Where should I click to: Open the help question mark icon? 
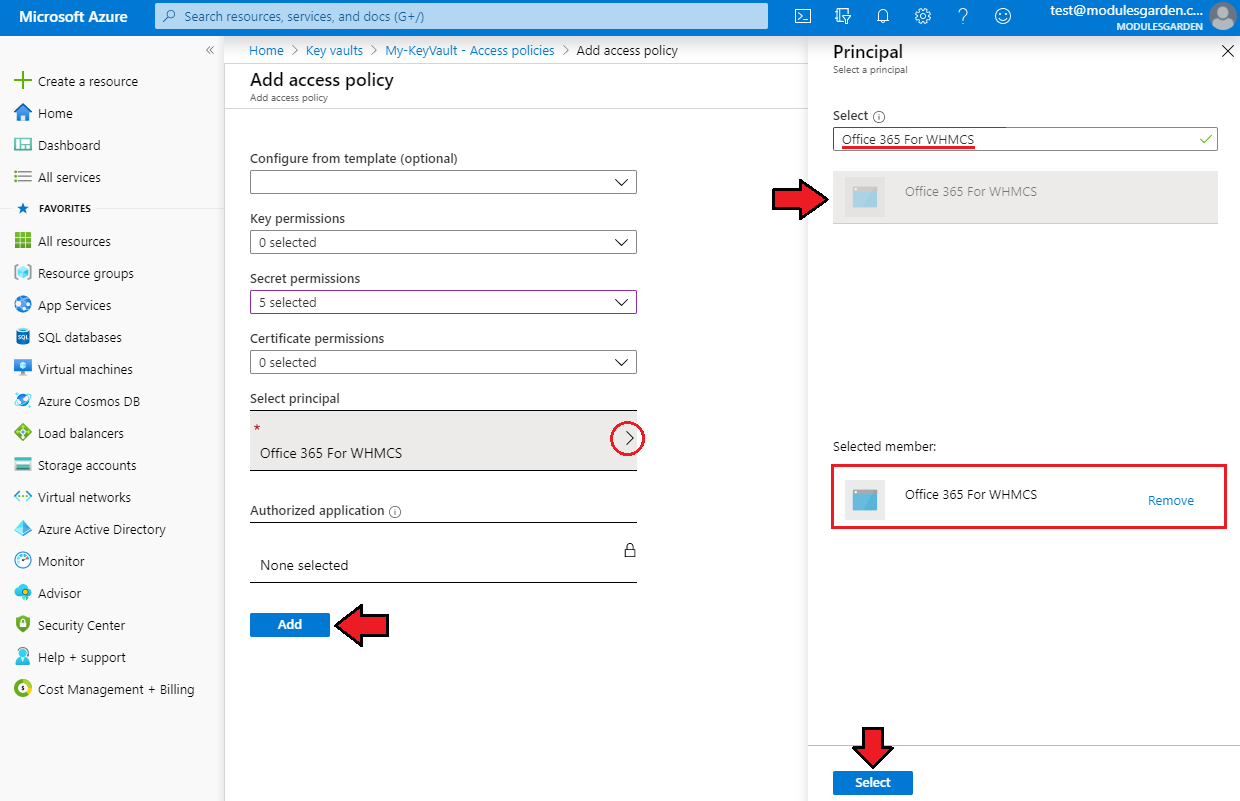[x=962, y=16]
